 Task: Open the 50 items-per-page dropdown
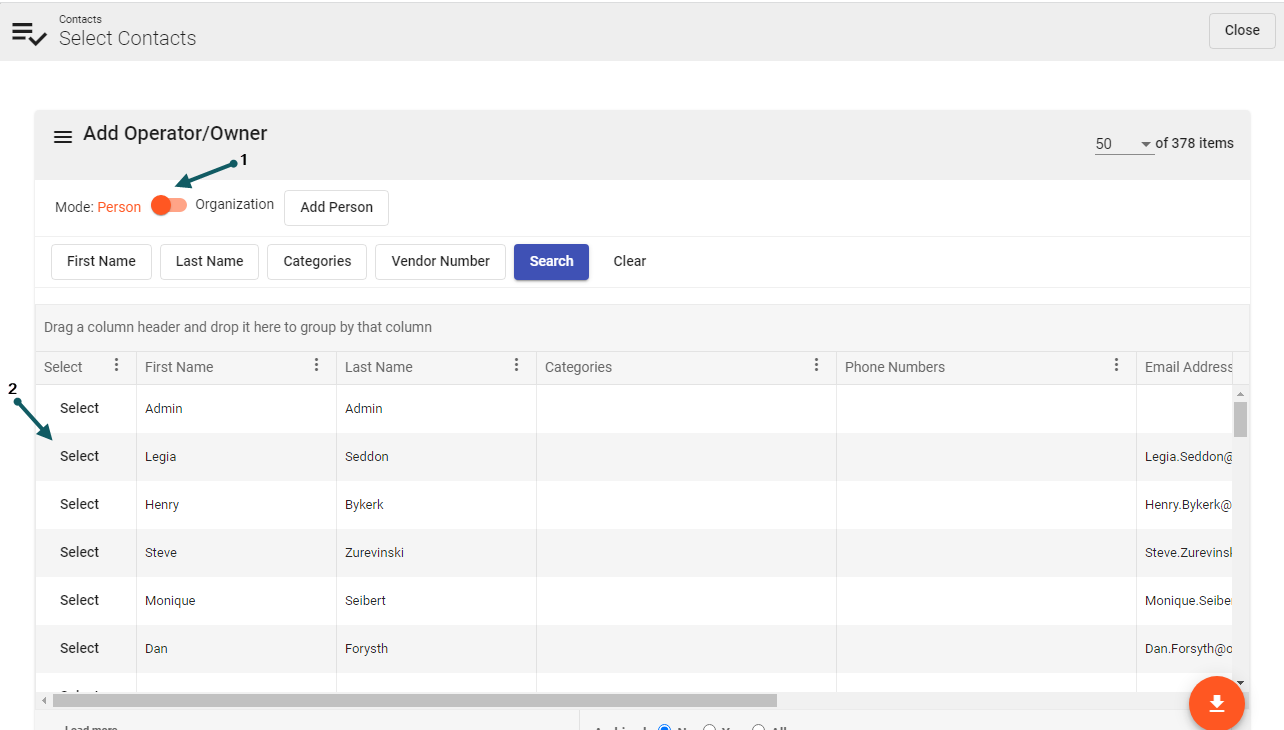click(1123, 144)
